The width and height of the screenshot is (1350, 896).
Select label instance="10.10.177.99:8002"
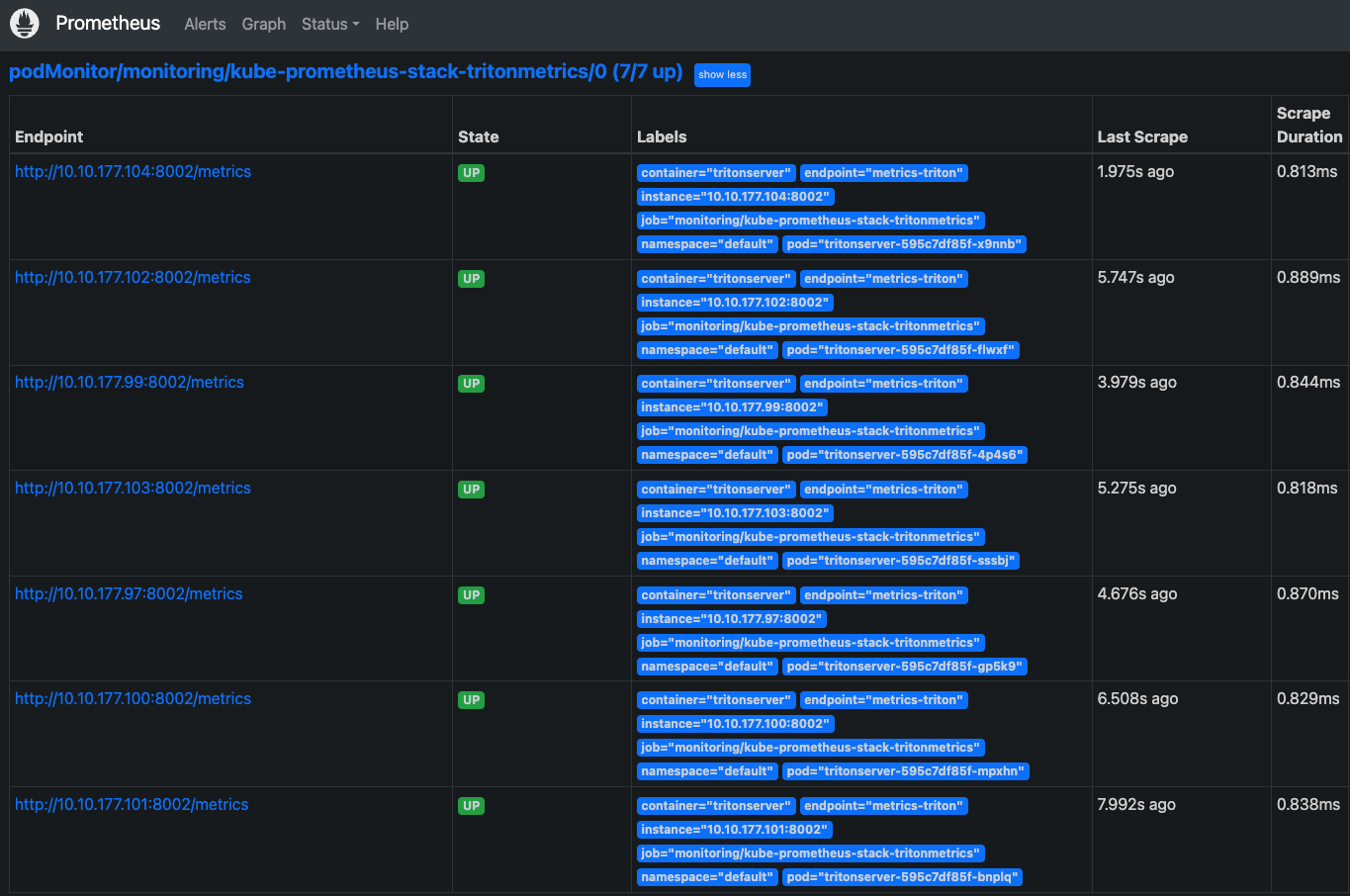click(x=732, y=407)
